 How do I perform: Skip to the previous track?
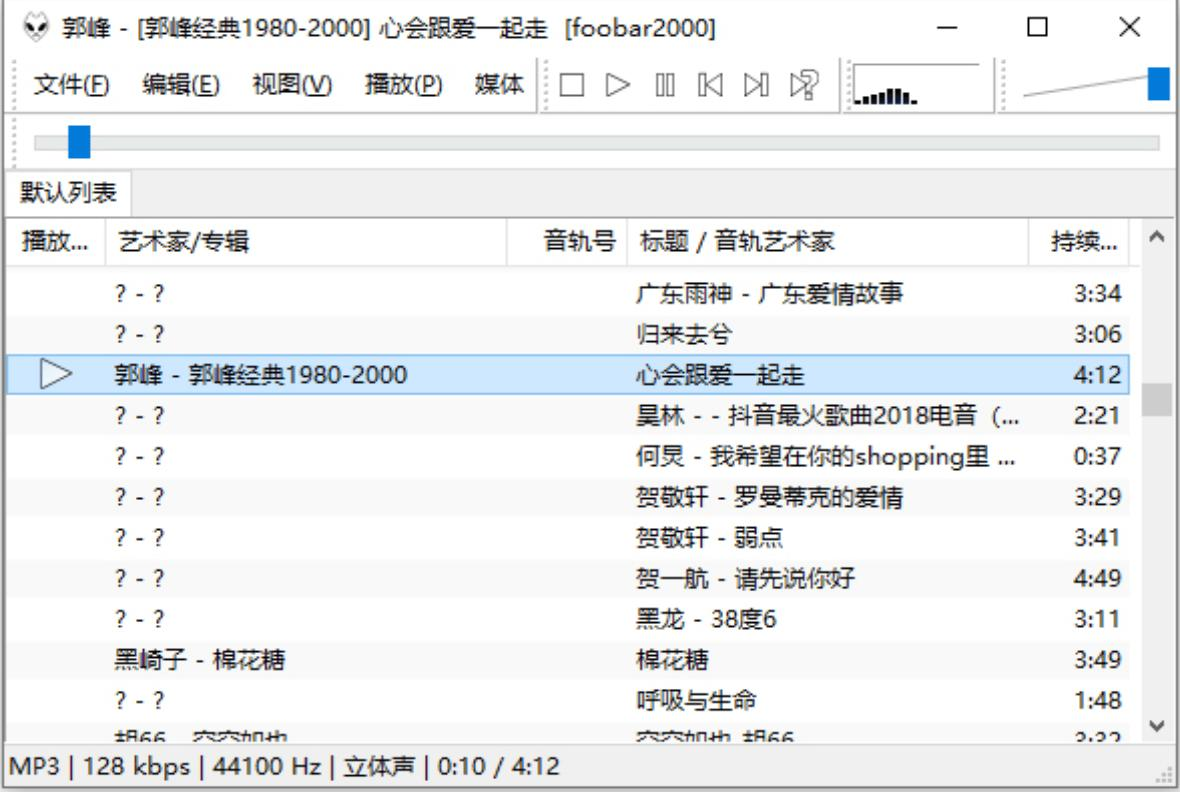pos(710,84)
